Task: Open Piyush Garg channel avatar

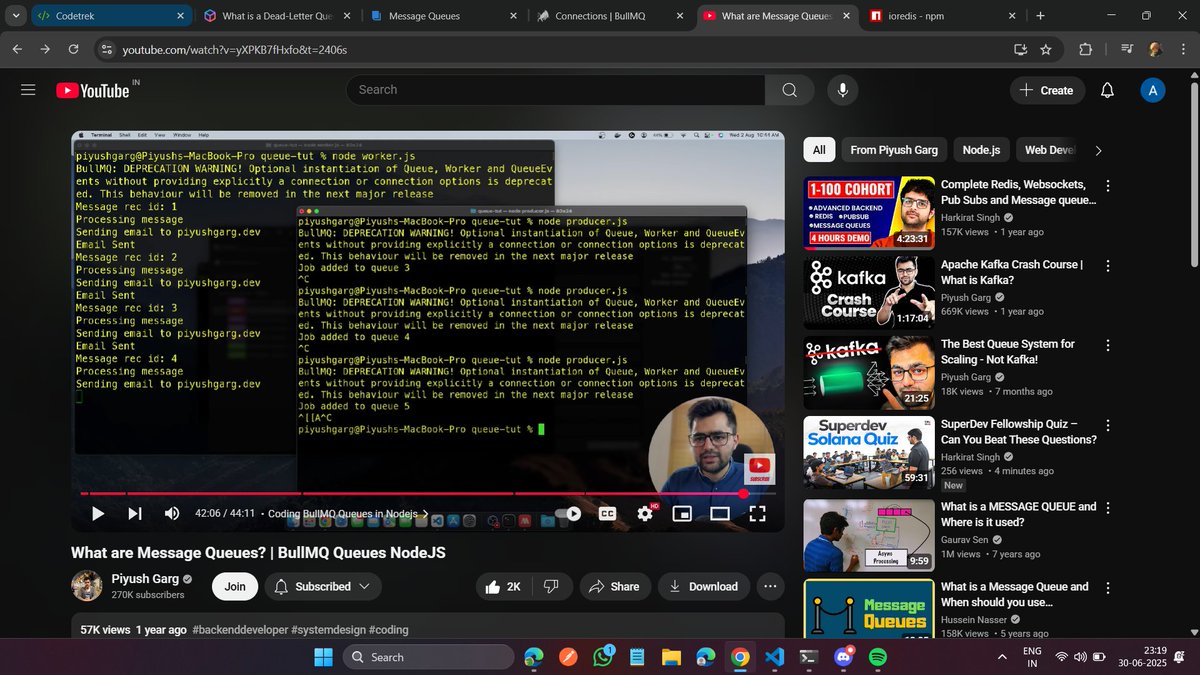Action: 87,586
